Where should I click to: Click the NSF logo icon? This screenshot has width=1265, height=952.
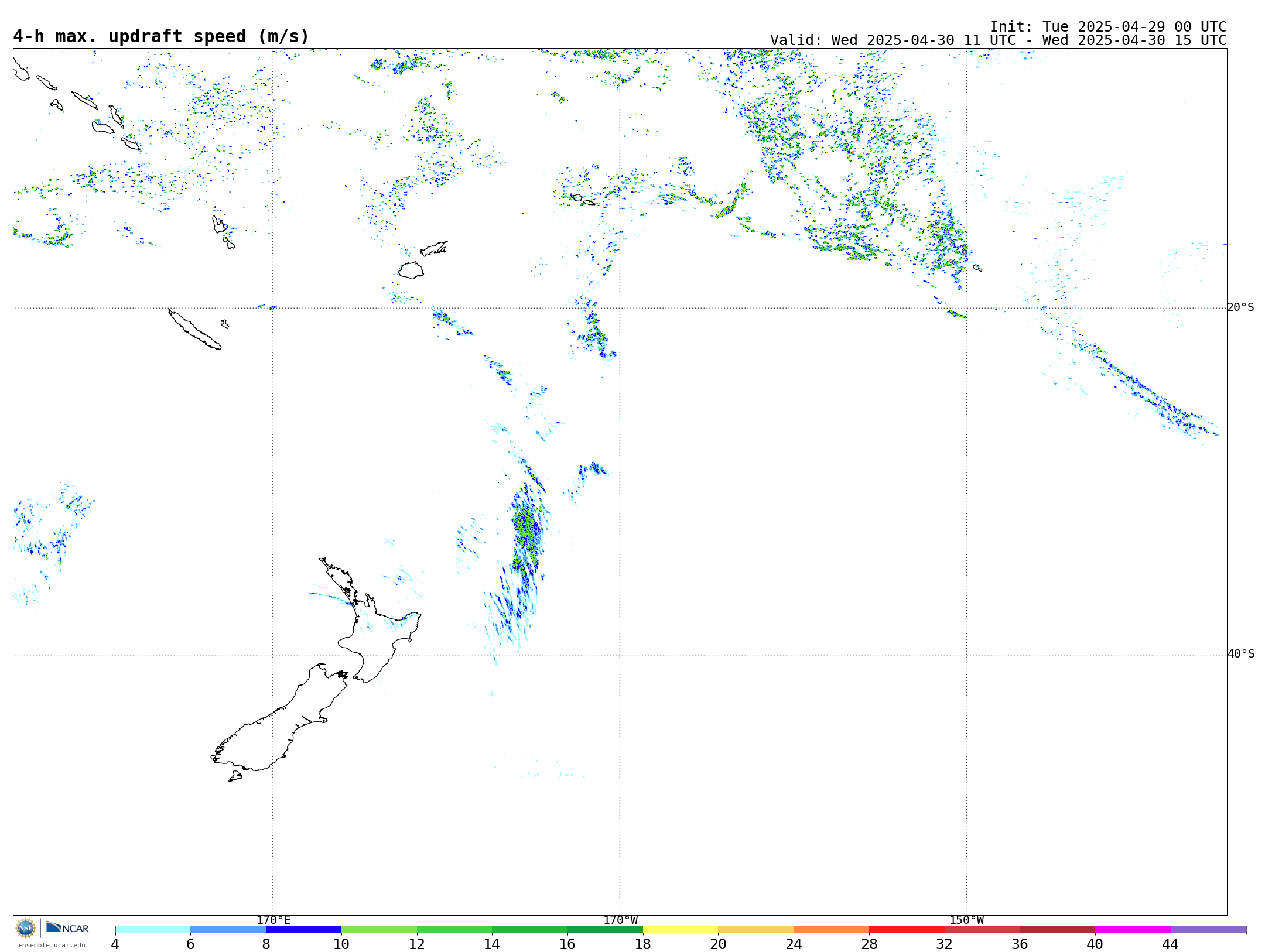coord(26,927)
